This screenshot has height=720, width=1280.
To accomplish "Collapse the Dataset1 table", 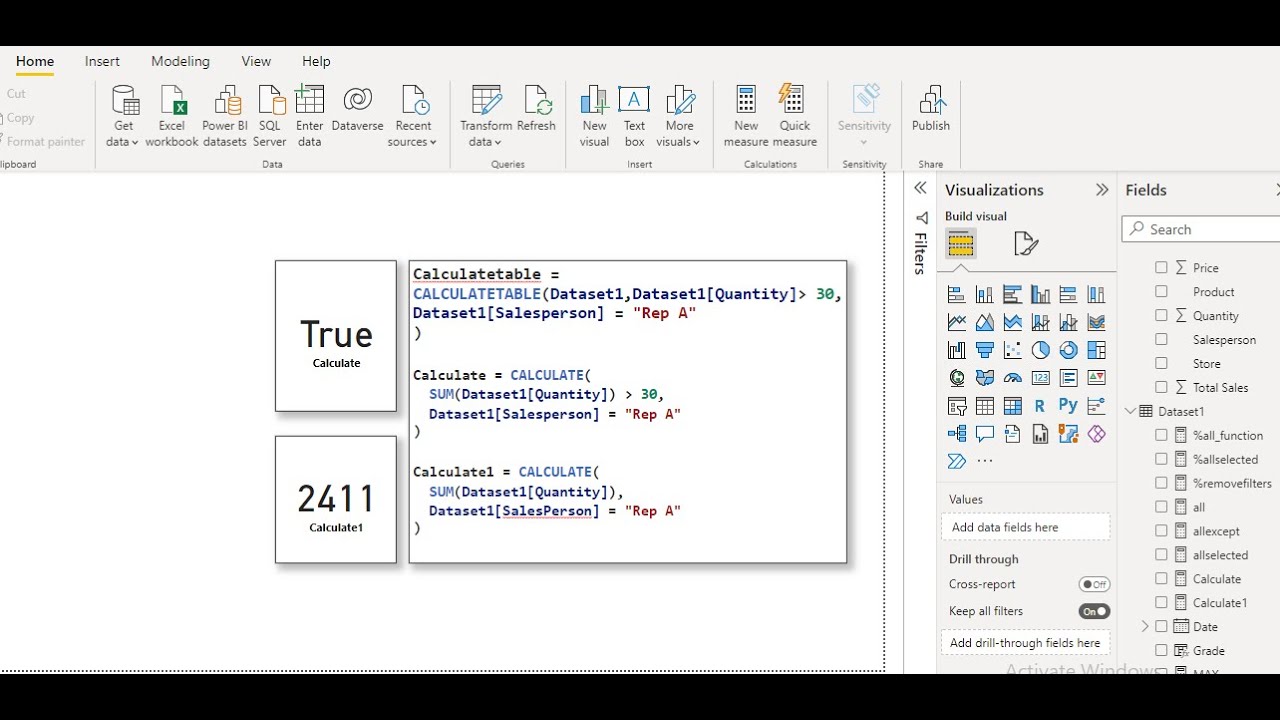I will pyautogui.click(x=1131, y=412).
